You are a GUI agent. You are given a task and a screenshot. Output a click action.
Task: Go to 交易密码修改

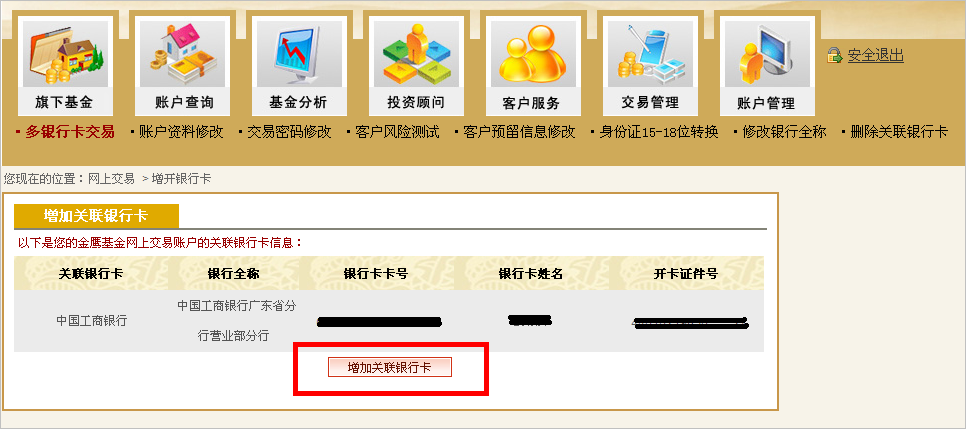pos(289,132)
